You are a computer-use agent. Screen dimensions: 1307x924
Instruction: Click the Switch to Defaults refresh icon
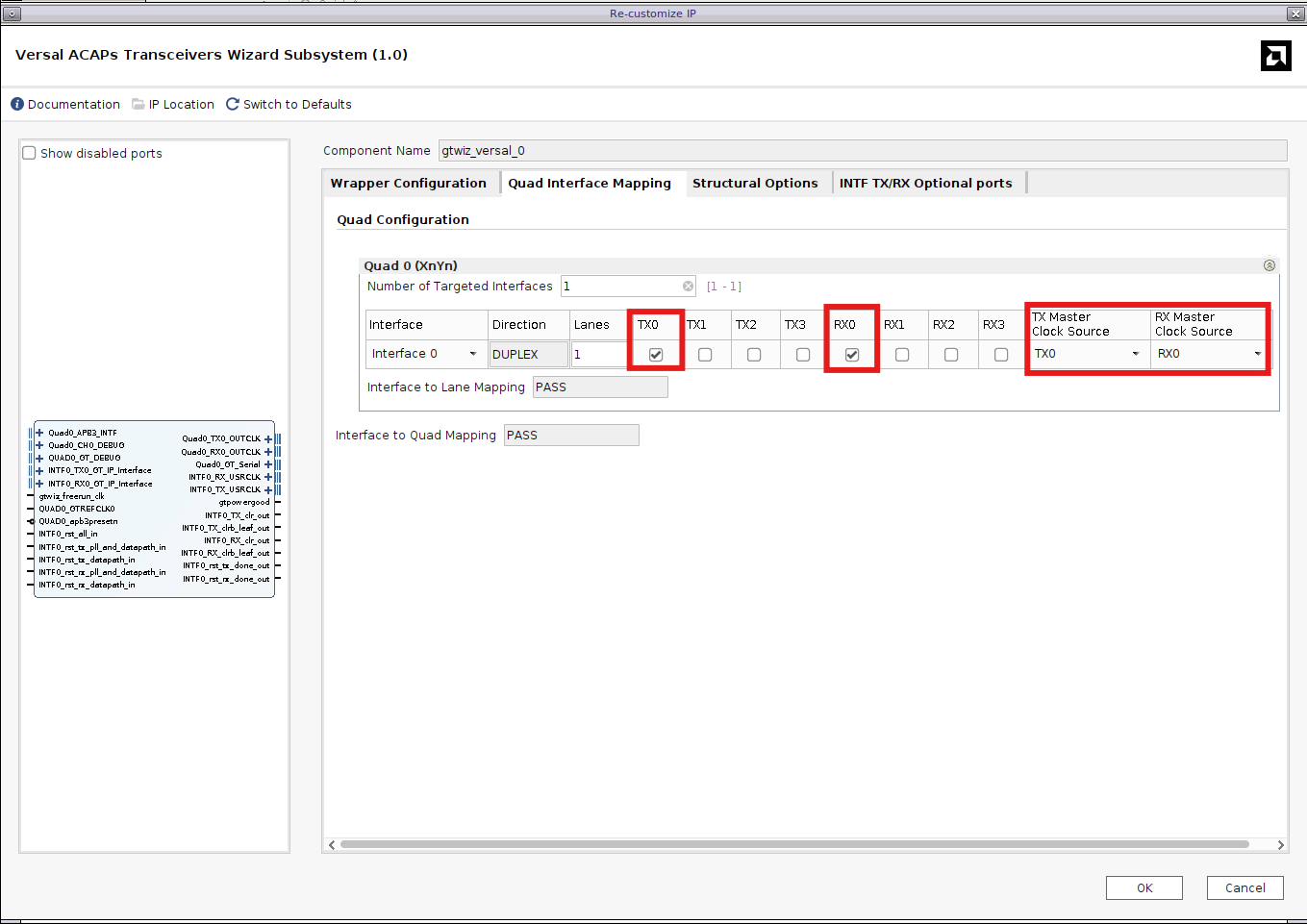point(232,104)
